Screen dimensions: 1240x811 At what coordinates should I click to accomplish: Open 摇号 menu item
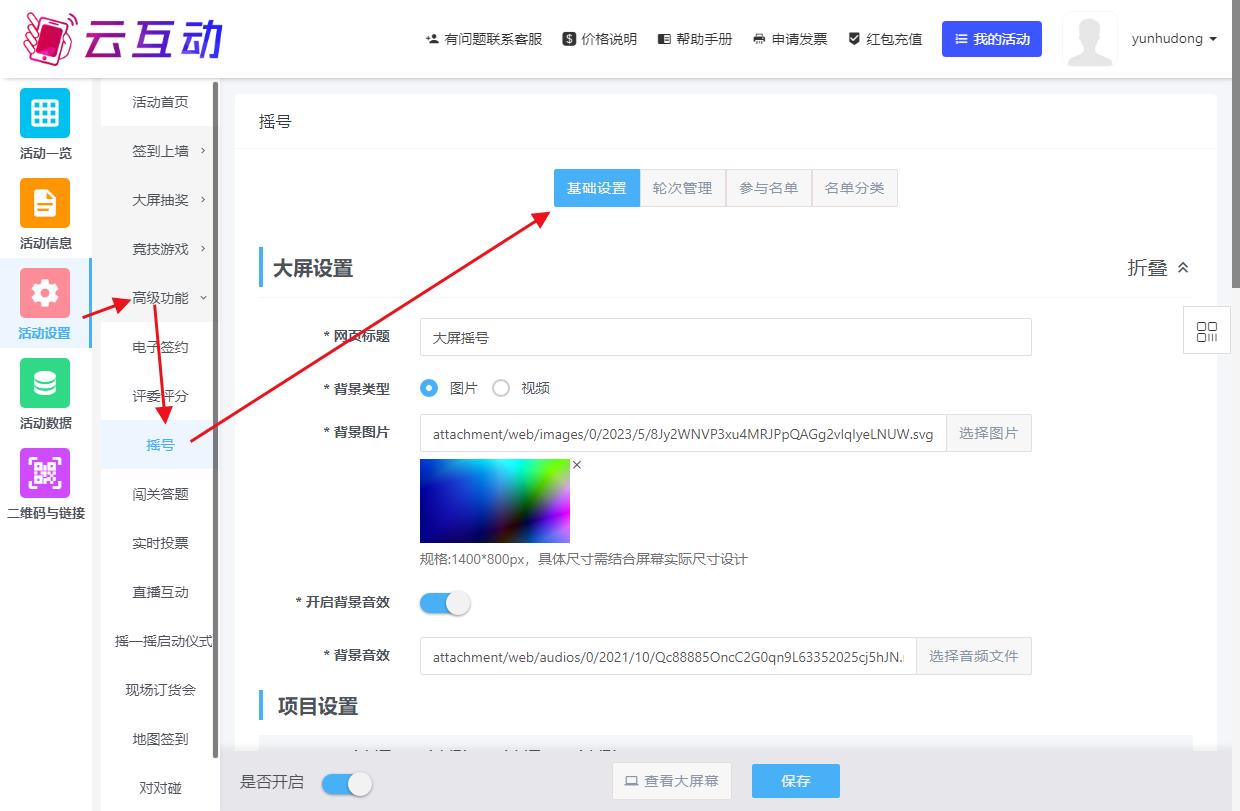tap(160, 445)
